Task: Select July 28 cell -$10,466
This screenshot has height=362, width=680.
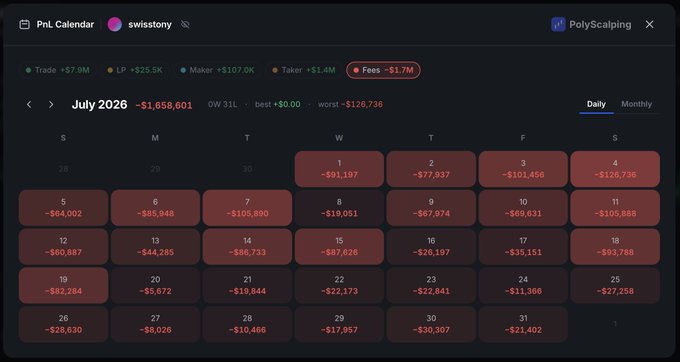Action: [247, 324]
